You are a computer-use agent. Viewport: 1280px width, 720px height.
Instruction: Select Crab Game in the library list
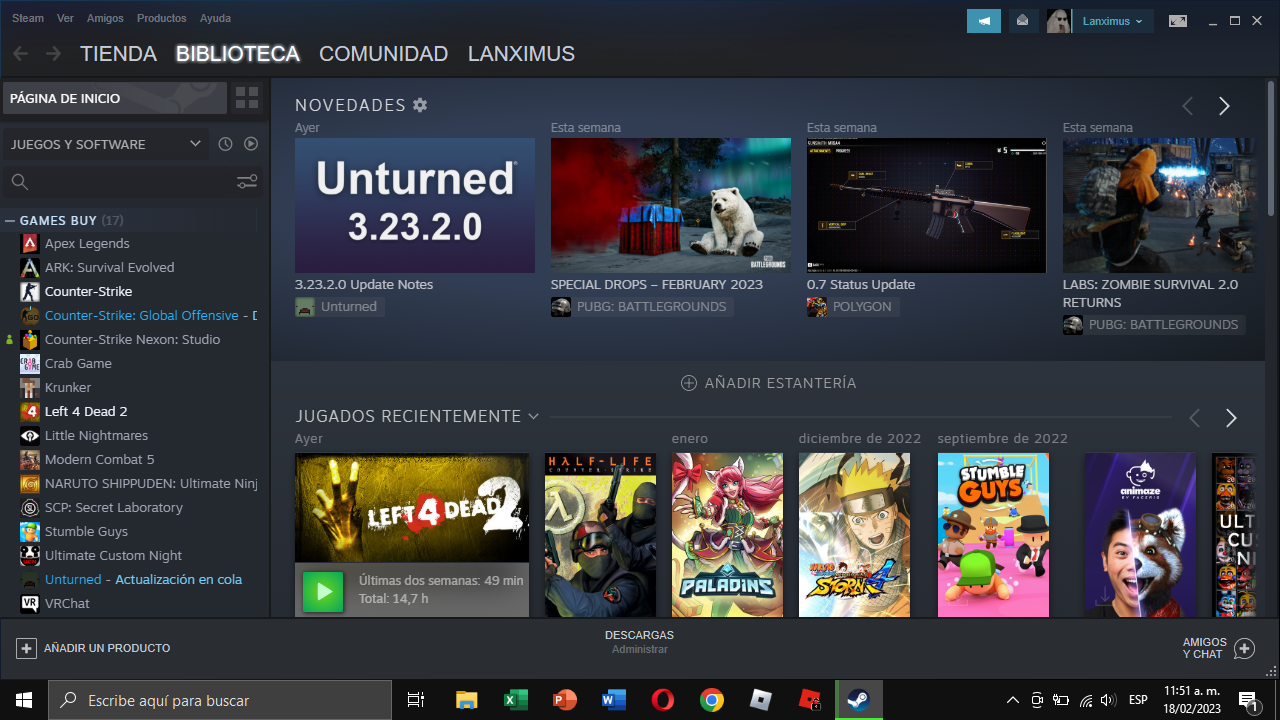coord(78,363)
